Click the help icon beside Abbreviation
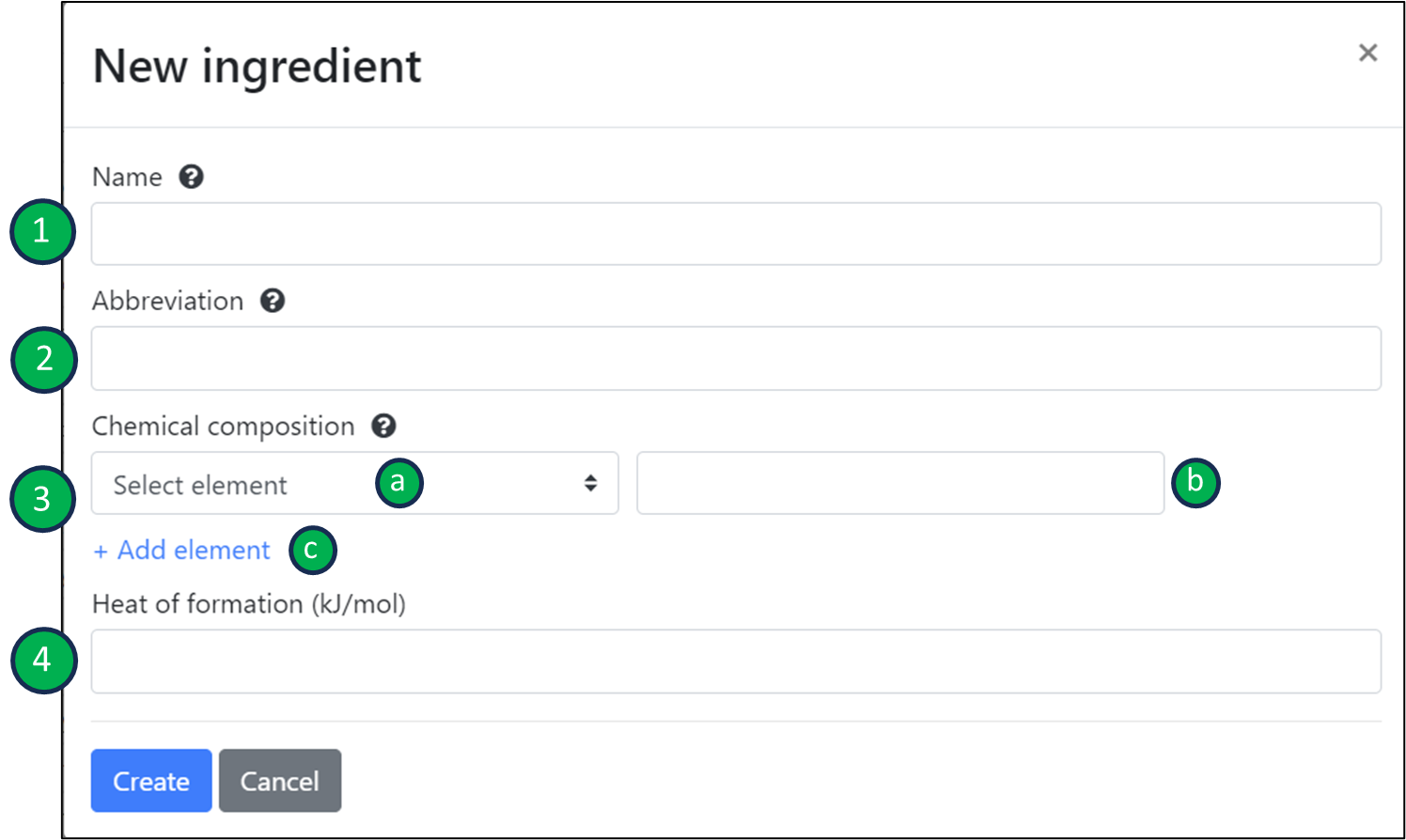Image resolution: width=1406 pixels, height=840 pixels. tap(273, 301)
